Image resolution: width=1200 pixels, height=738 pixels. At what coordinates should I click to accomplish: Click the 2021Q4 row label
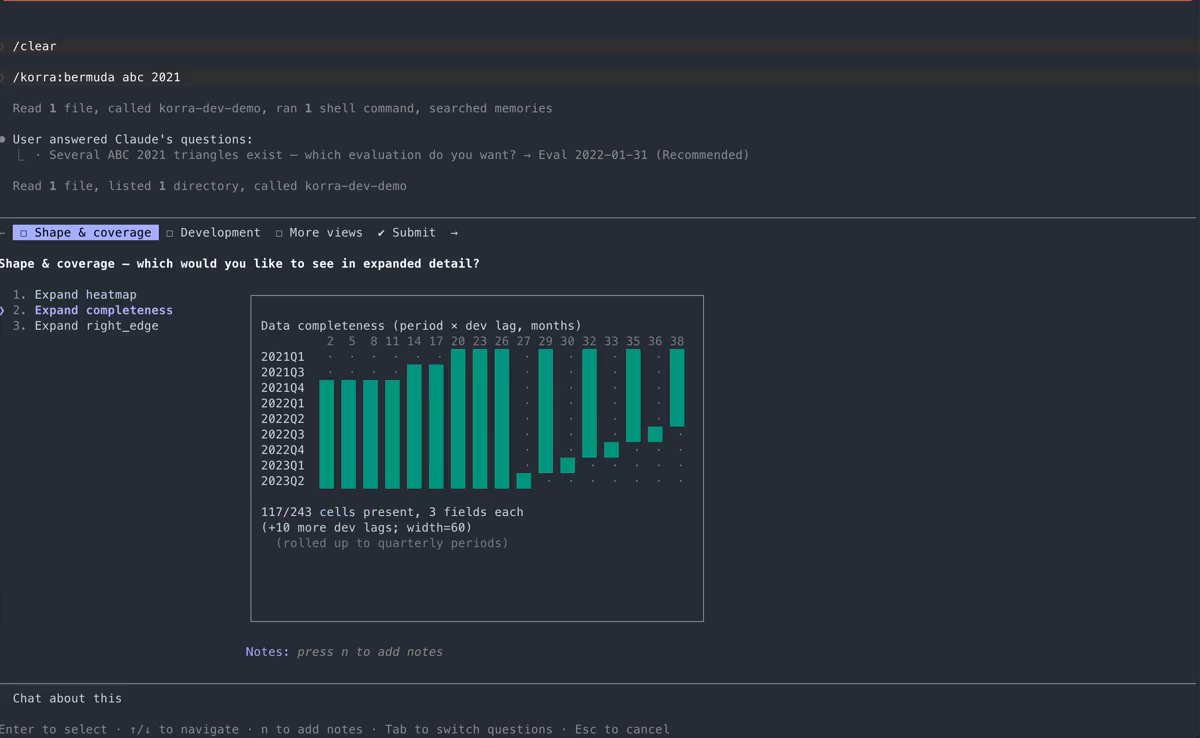[x=283, y=387]
